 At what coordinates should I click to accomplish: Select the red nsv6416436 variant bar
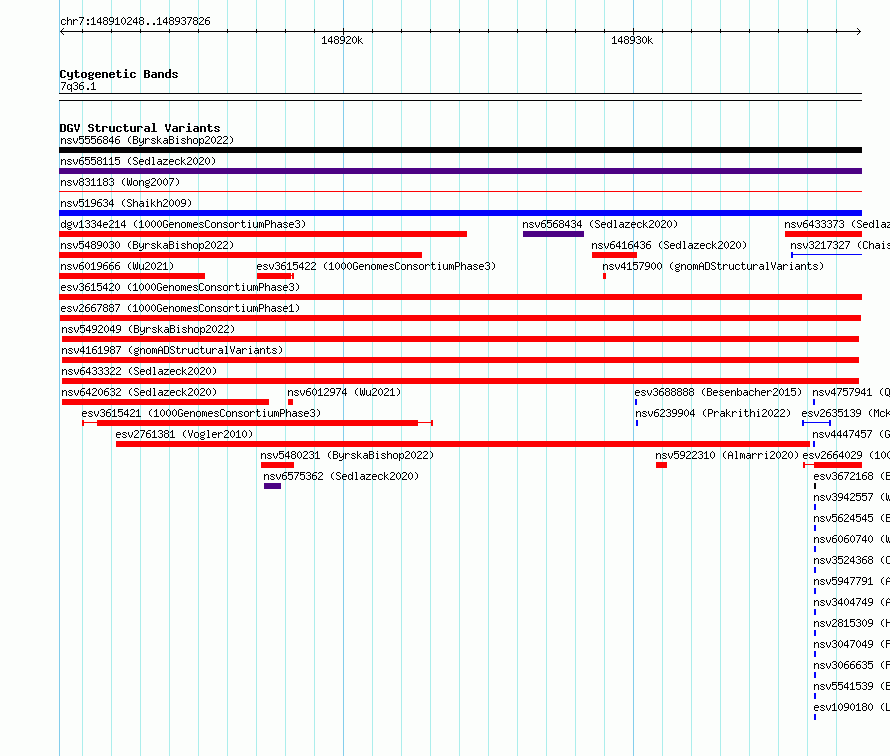coord(614,255)
